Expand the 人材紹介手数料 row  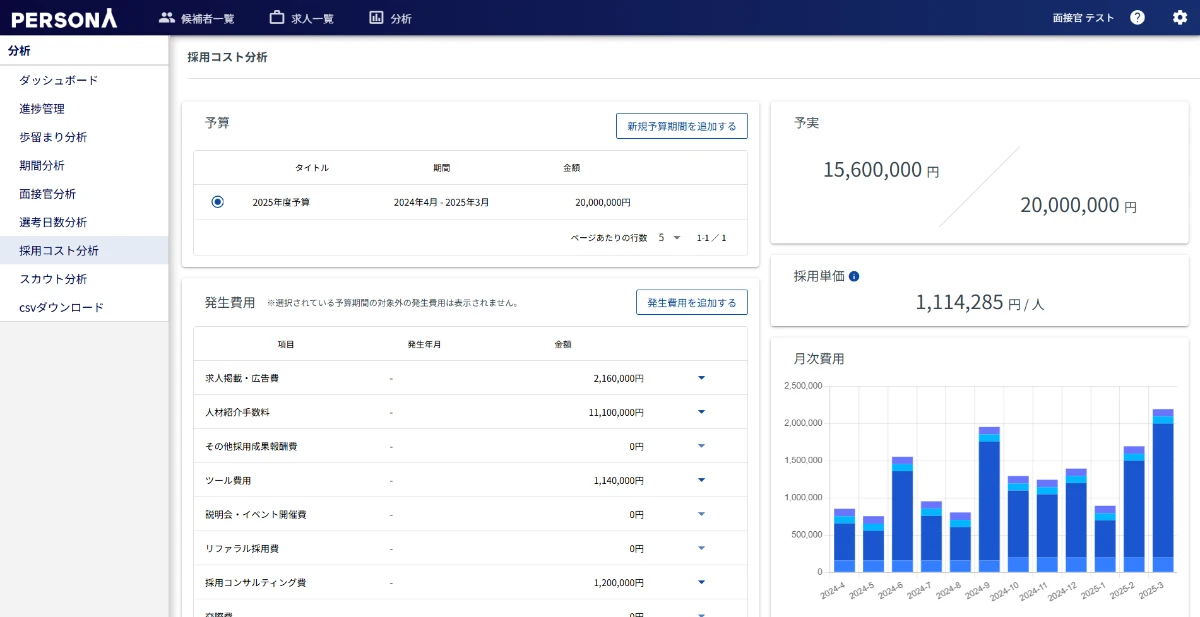tap(701, 412)
